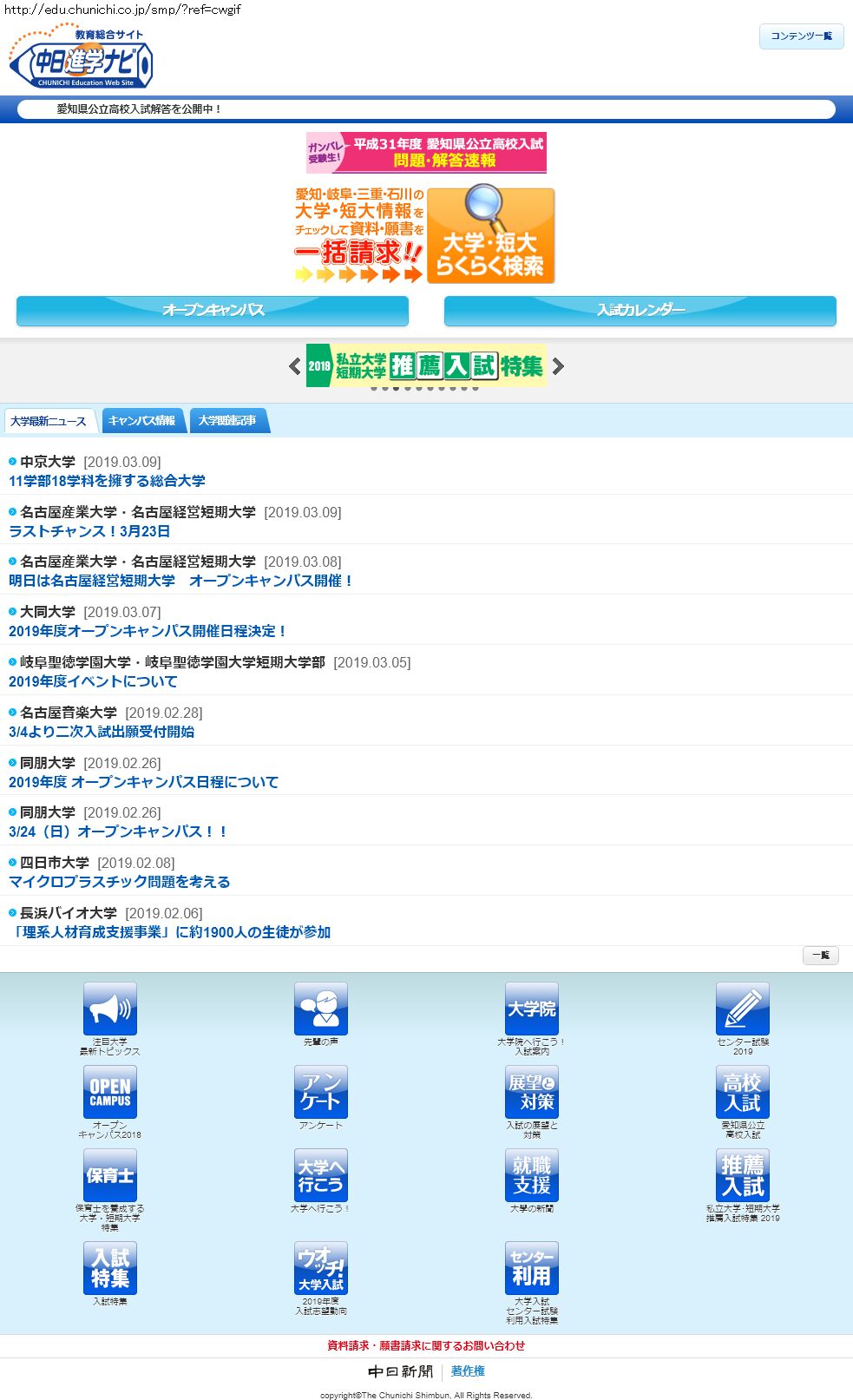
Task: Open the 高校入試 愛知県公立 icon
Action: (x=743, y=1092)
